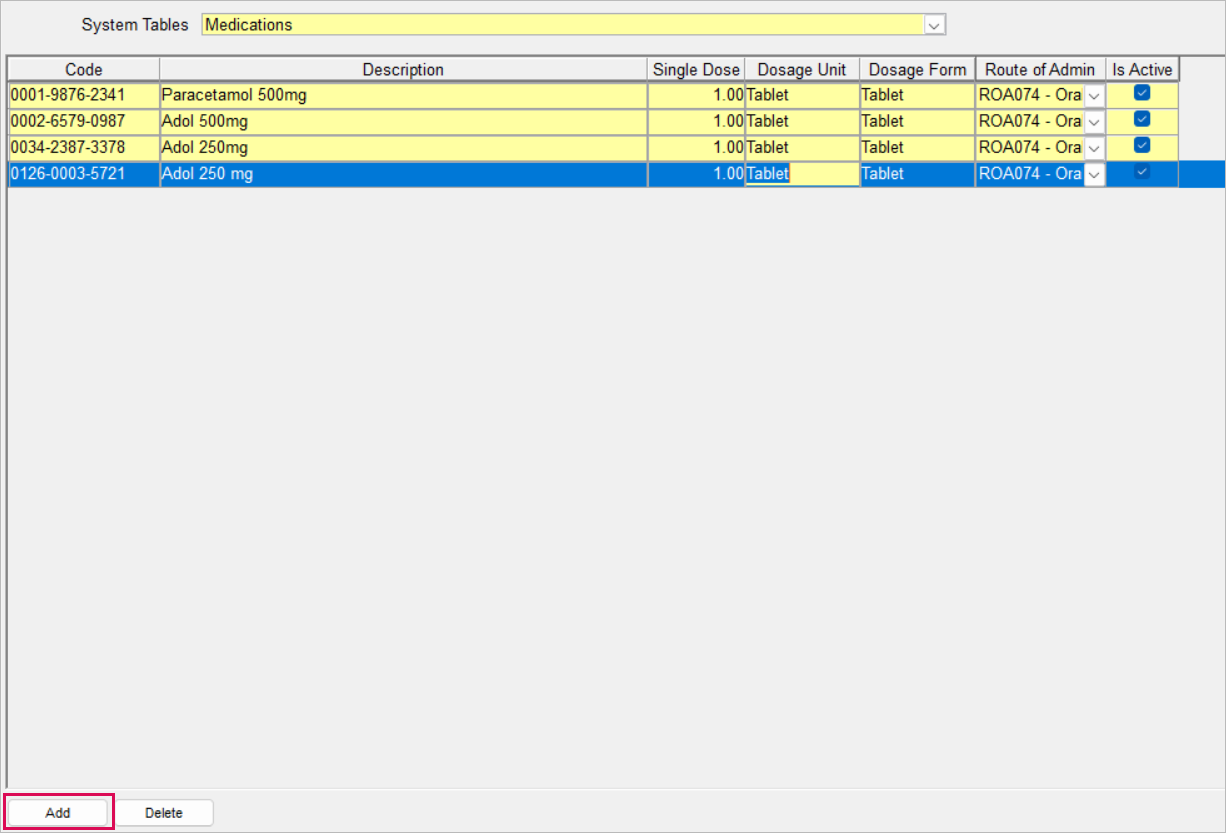This screenshot has height=833, width=1226.
Task: Click Dosage Form cell for code 0034-2387-3378
Action: (x=917, y=147)
